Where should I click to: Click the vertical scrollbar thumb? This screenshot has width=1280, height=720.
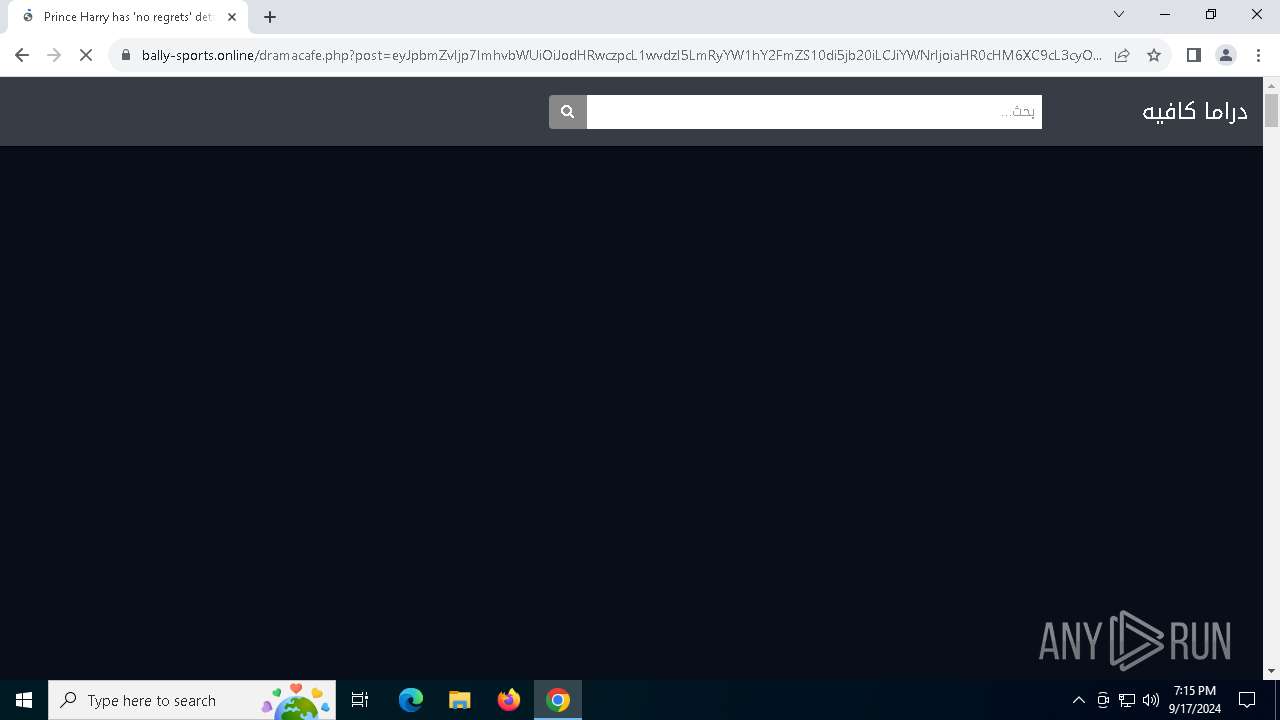1271,110
